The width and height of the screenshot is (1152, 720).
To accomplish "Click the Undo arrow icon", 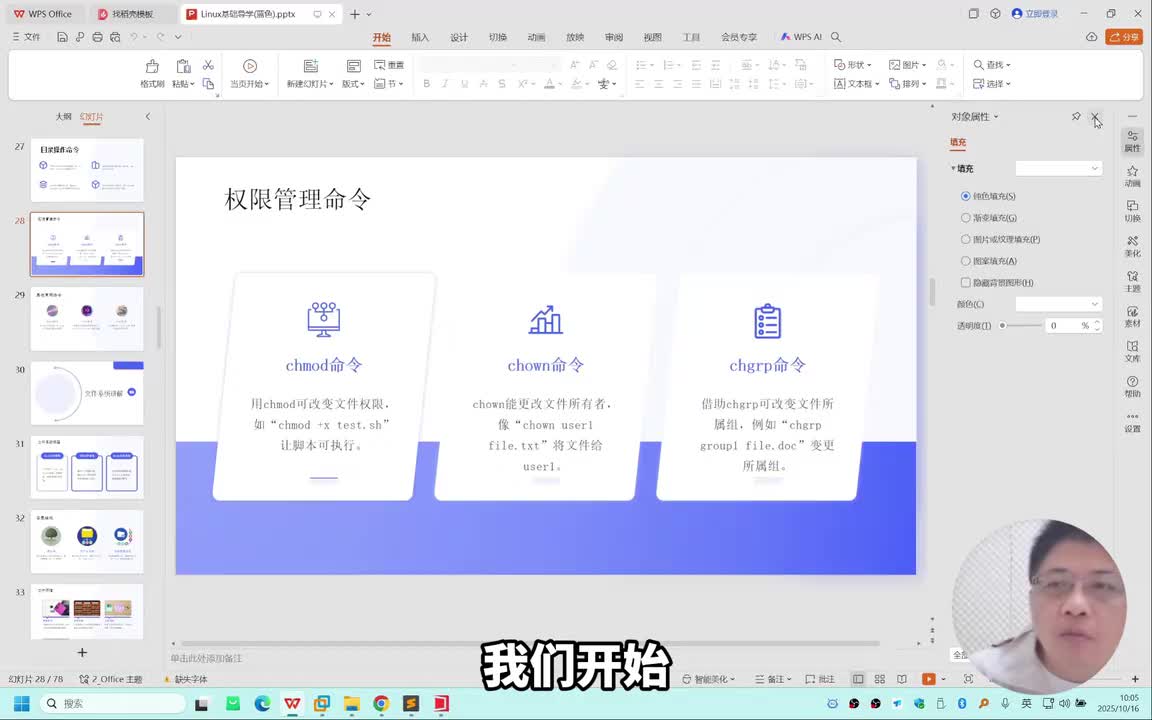I will coord(134,36).
